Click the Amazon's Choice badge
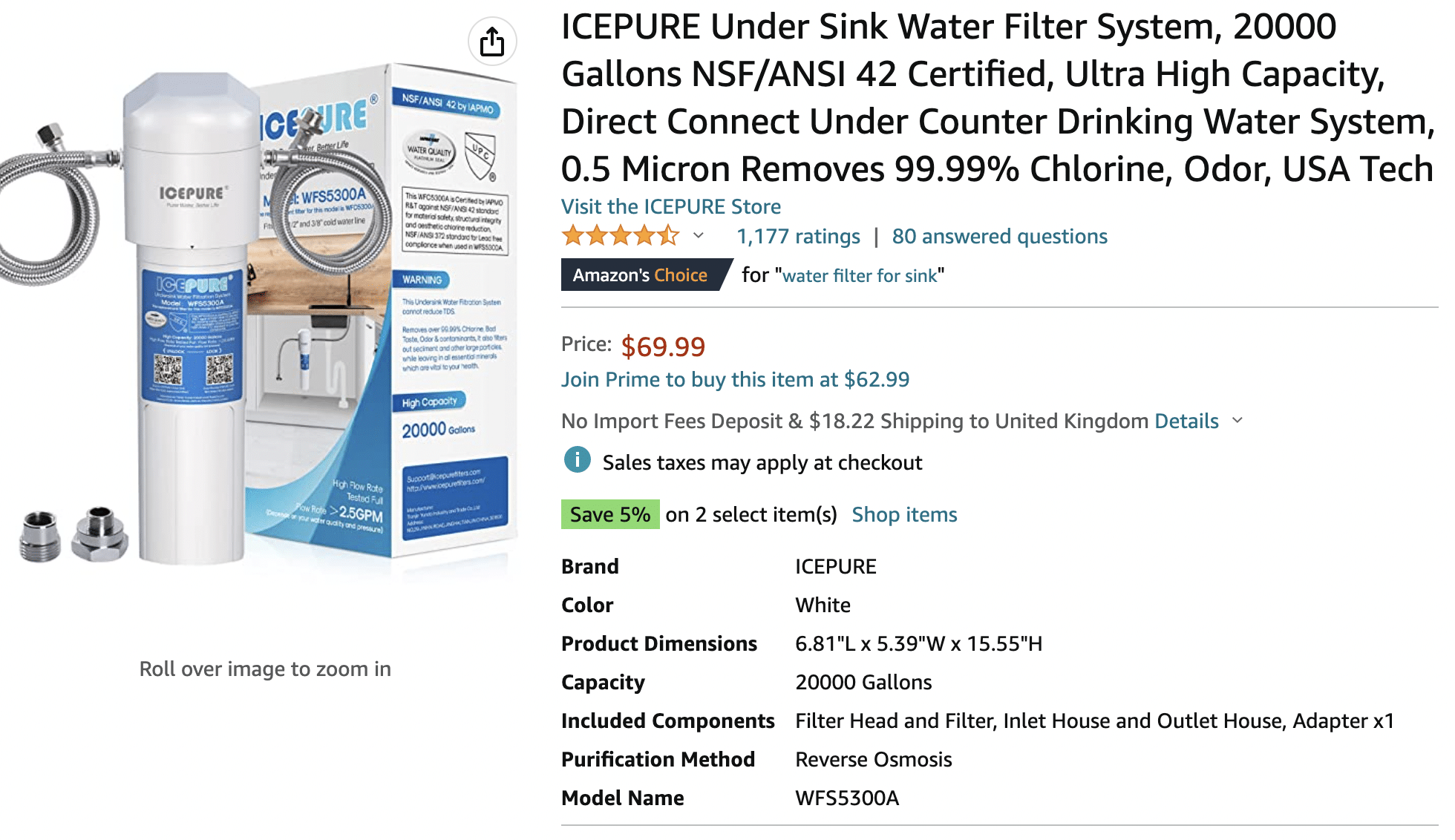Screen dimensions: 1455x840 click(x=644, y=275)
